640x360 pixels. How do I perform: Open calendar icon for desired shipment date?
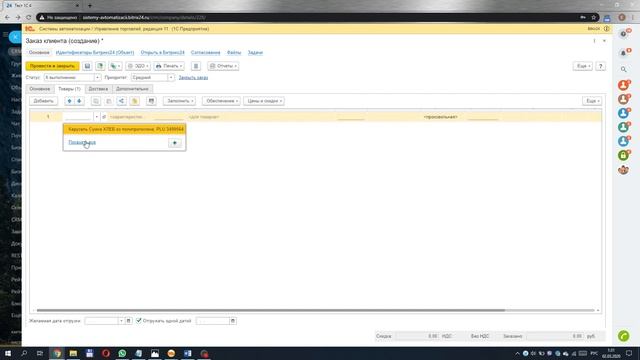click(x=128, y=321)
